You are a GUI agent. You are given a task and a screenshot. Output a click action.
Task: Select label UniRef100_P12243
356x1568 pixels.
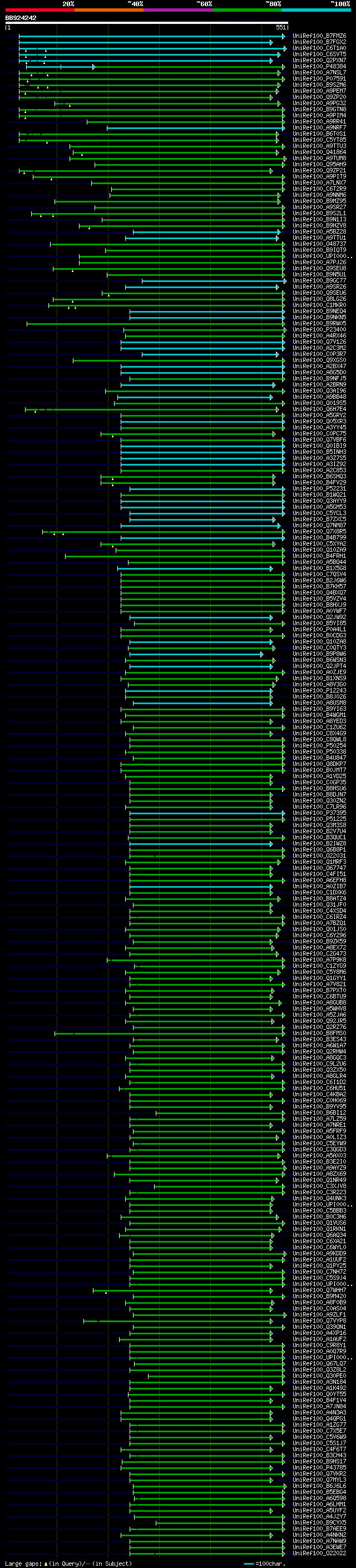point(319,690)
